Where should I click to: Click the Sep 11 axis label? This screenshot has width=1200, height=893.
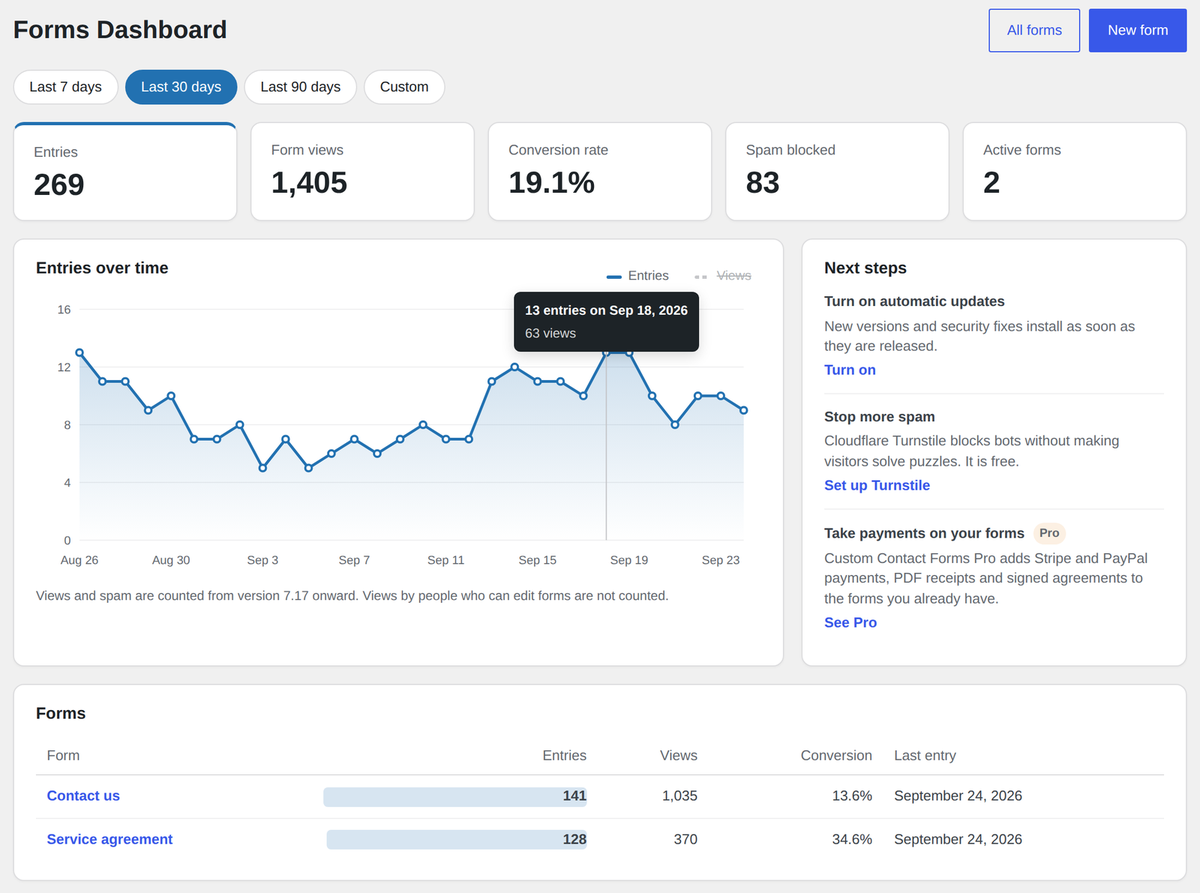pyautogui.click(x=446, y=560)
